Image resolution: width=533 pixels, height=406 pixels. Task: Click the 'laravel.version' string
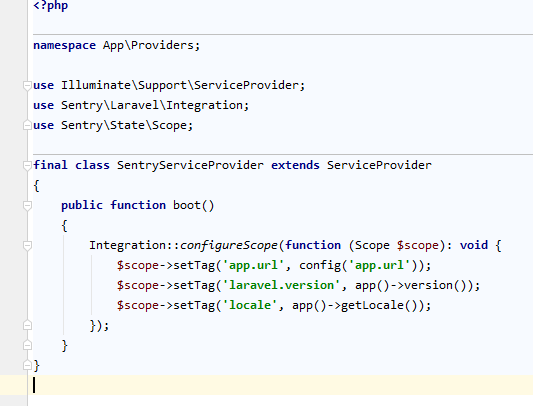coord(281,285)
